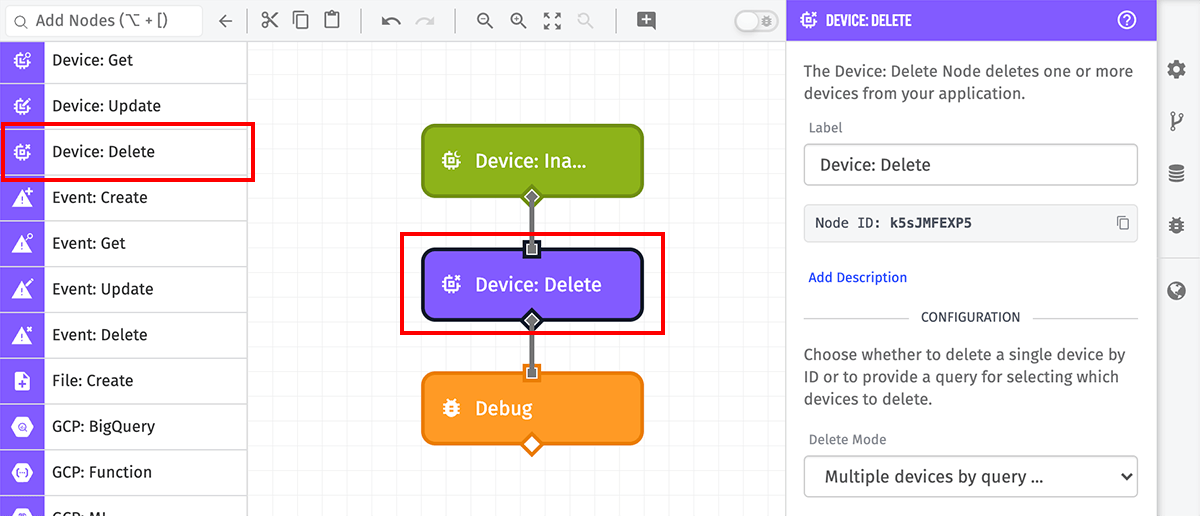The height and width of the screenshot is (516, 1200).
Task: Open the Delete Mode dropdown
Action: click(970, 477)
